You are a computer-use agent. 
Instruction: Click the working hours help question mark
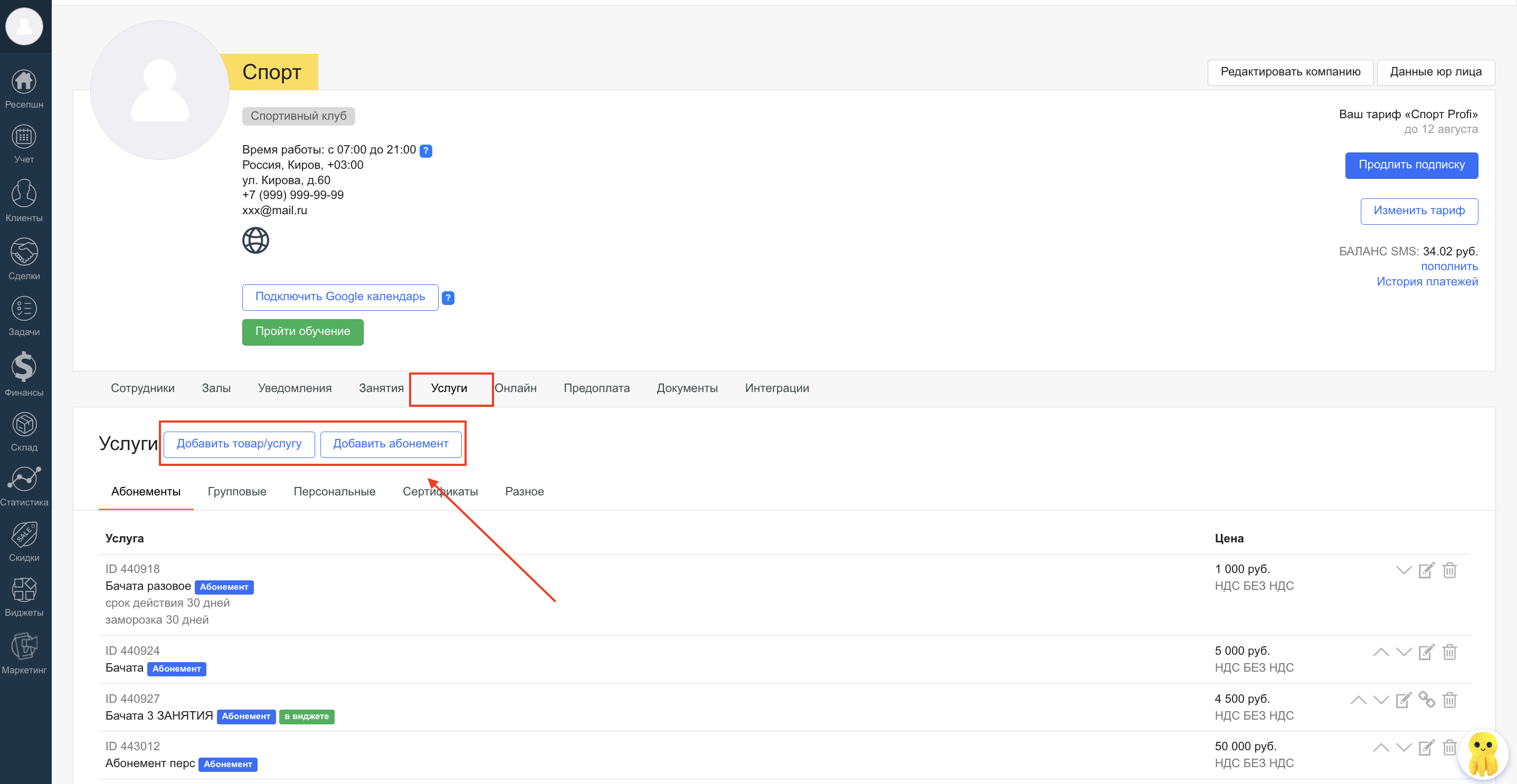pyautogui.click(x=426, y=151)
